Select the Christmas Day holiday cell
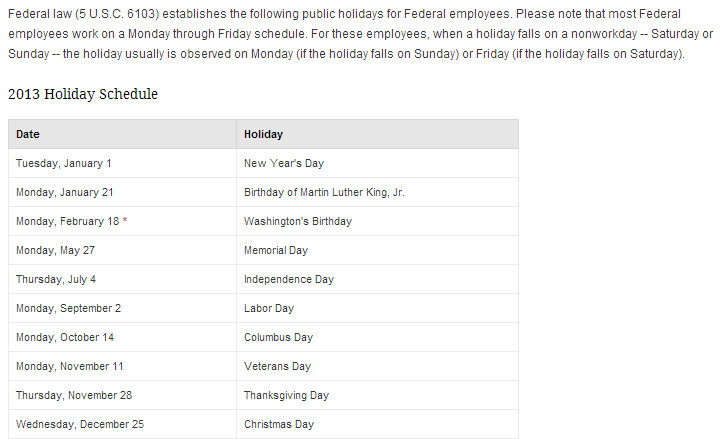The image size is (722, 439). coord(279,424)
